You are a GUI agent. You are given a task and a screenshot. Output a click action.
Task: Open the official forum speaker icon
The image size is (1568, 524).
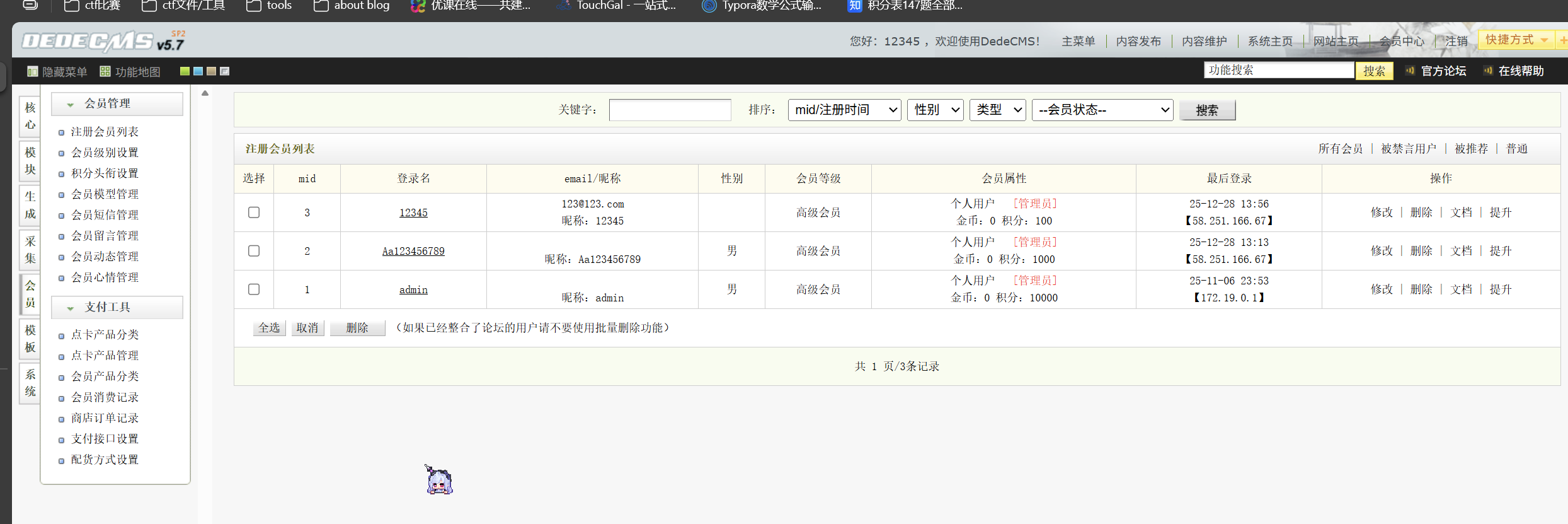click(x=1410, y=71)
